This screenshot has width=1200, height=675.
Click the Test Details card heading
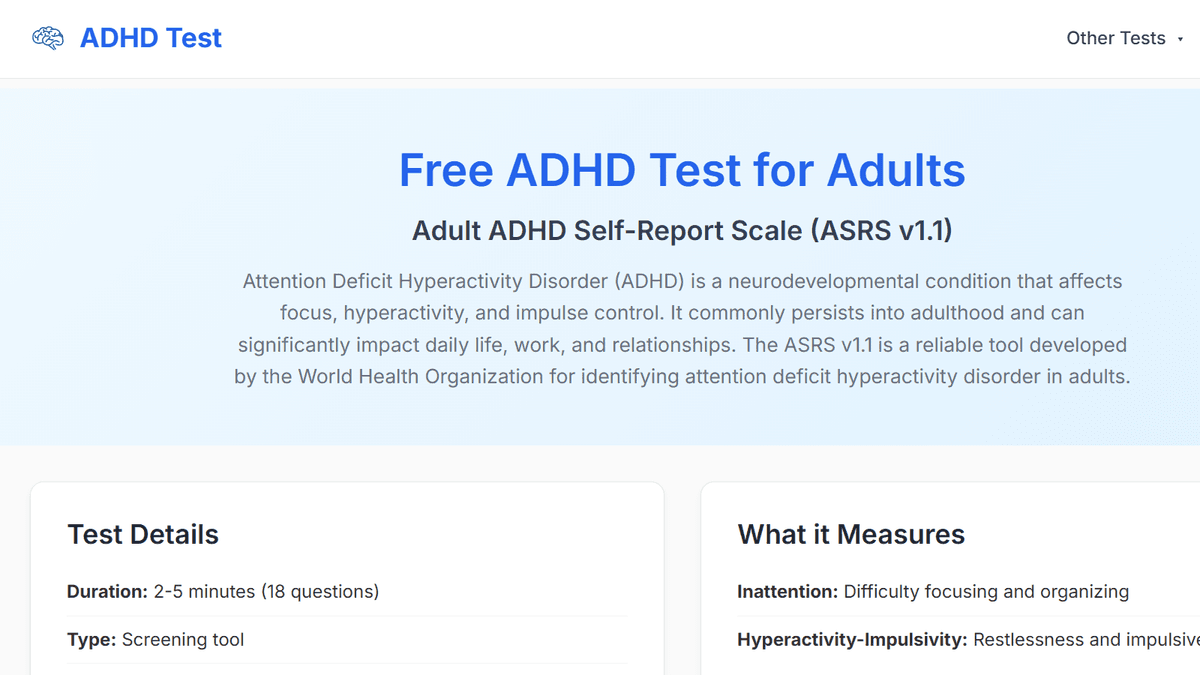click(x=143, y=535)
